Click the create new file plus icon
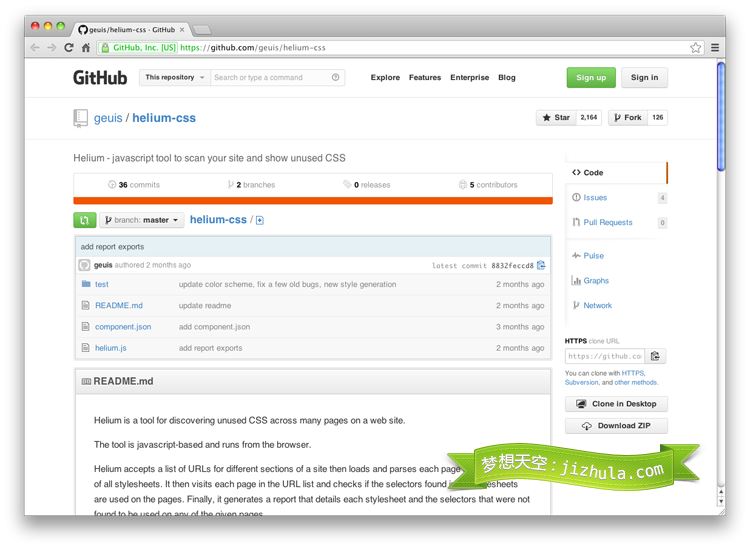 (260, 220)
